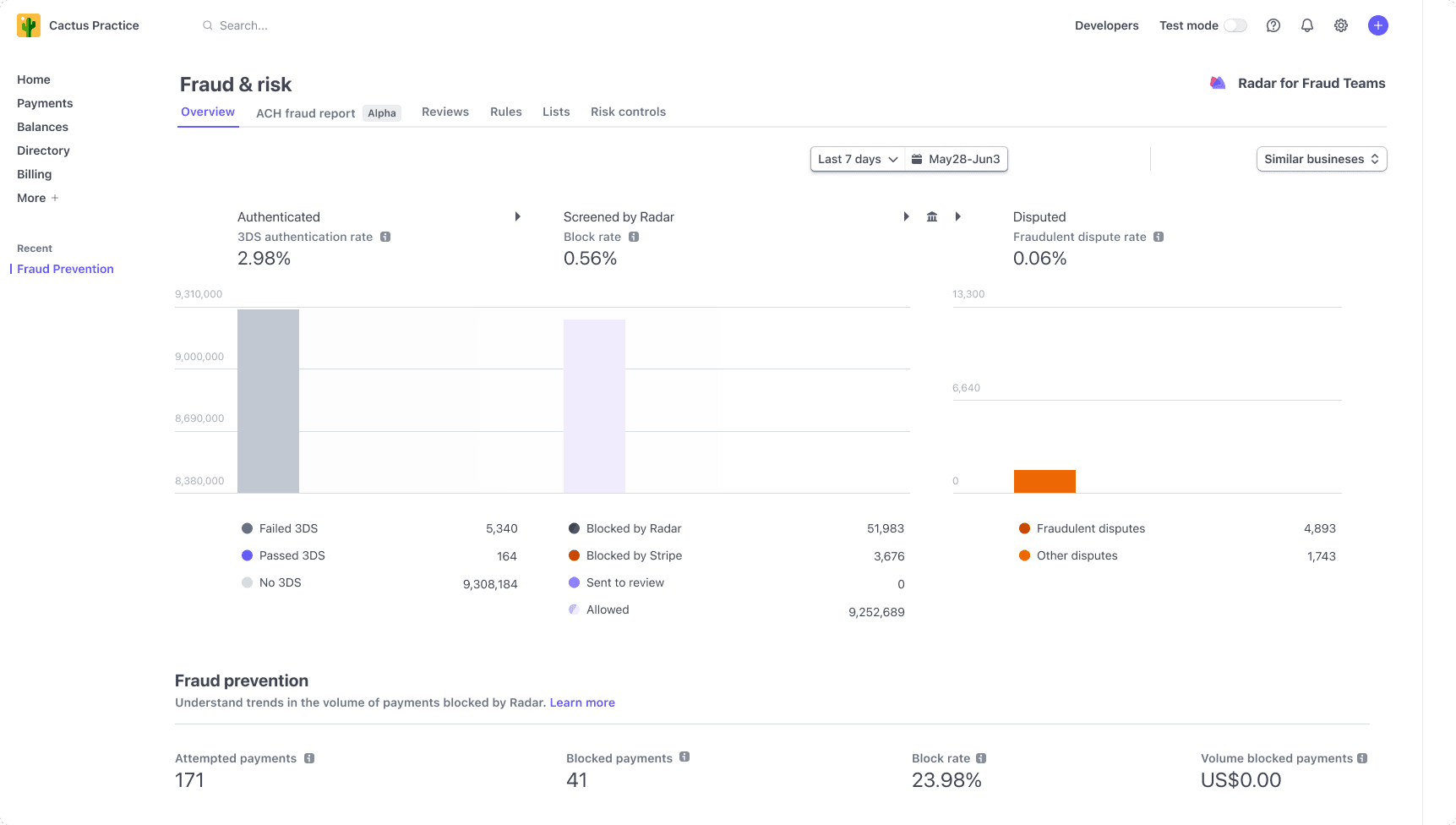Click the Learn more link

pyautogui.click(x=582, y=702)
